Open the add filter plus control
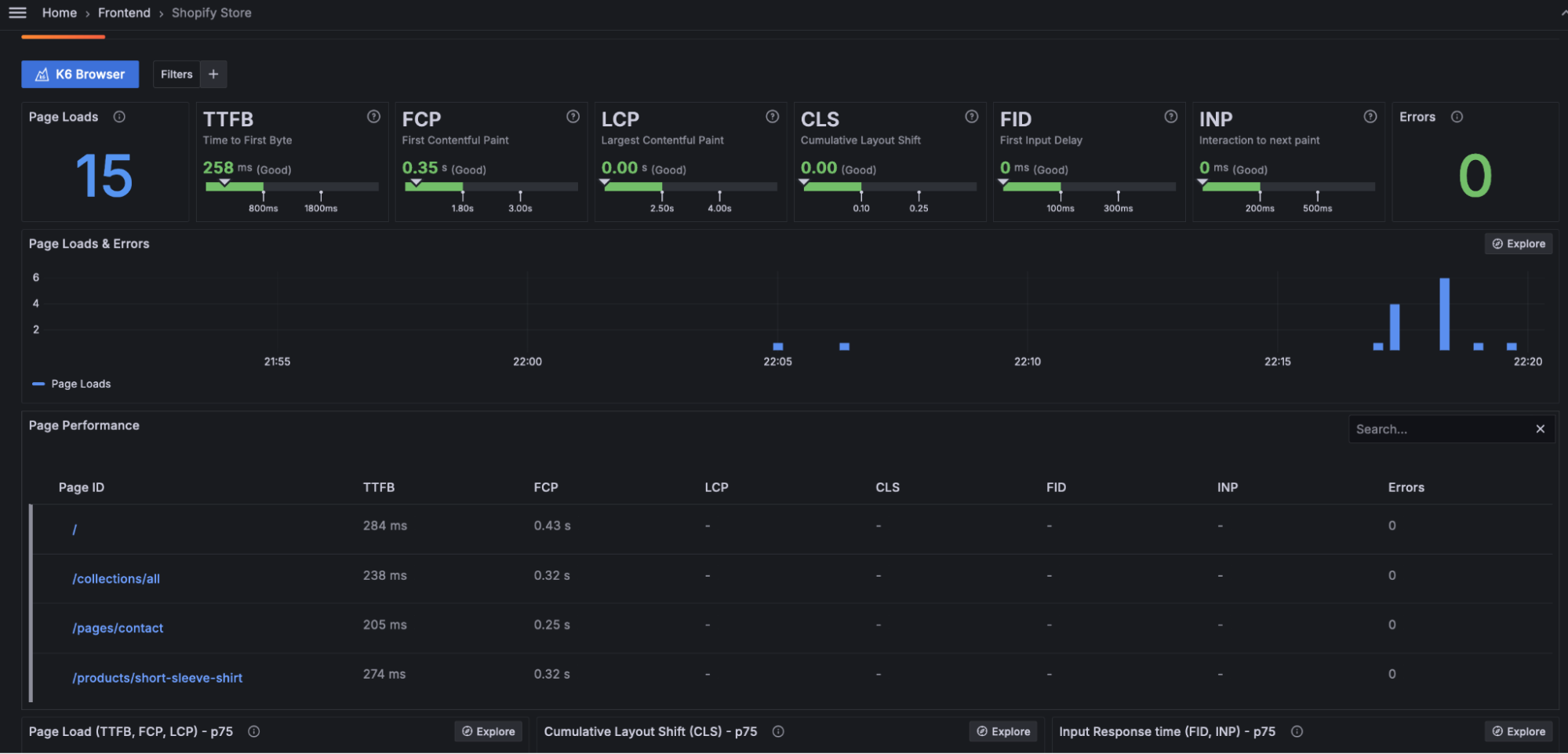Screen dimensions: 1568x754 (x=213, y=74)
